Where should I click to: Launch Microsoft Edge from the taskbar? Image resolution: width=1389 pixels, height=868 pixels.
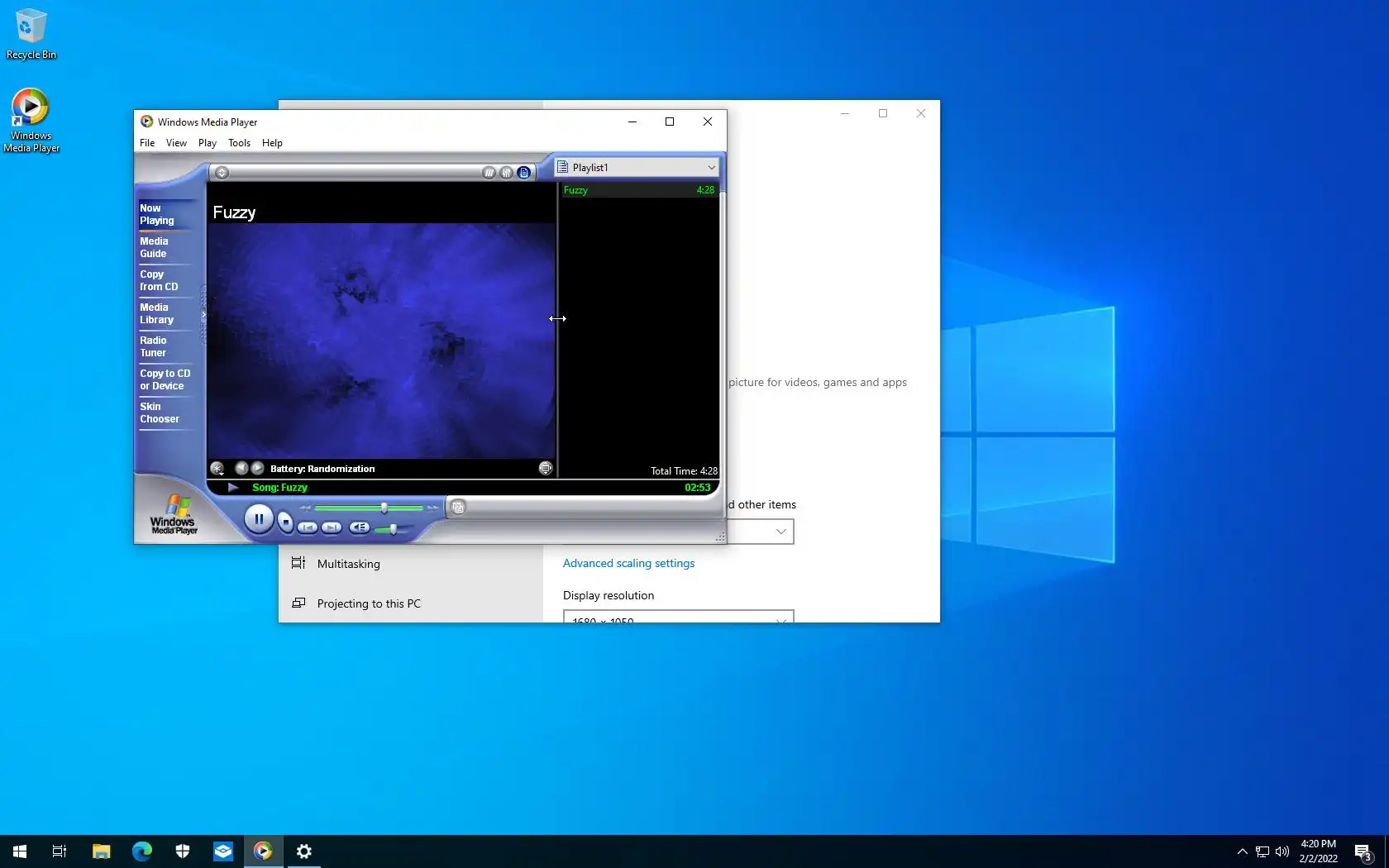point(141,851)
